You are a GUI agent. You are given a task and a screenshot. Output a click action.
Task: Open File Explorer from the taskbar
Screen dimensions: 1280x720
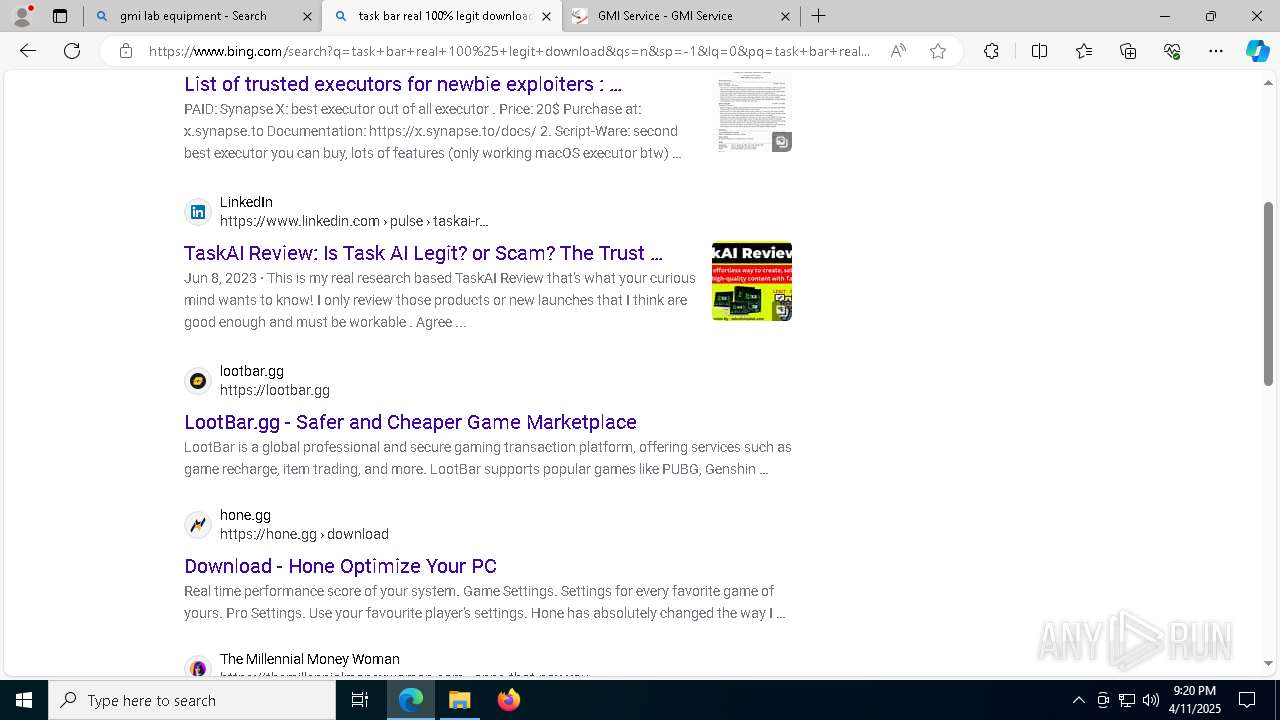(459, 700)
